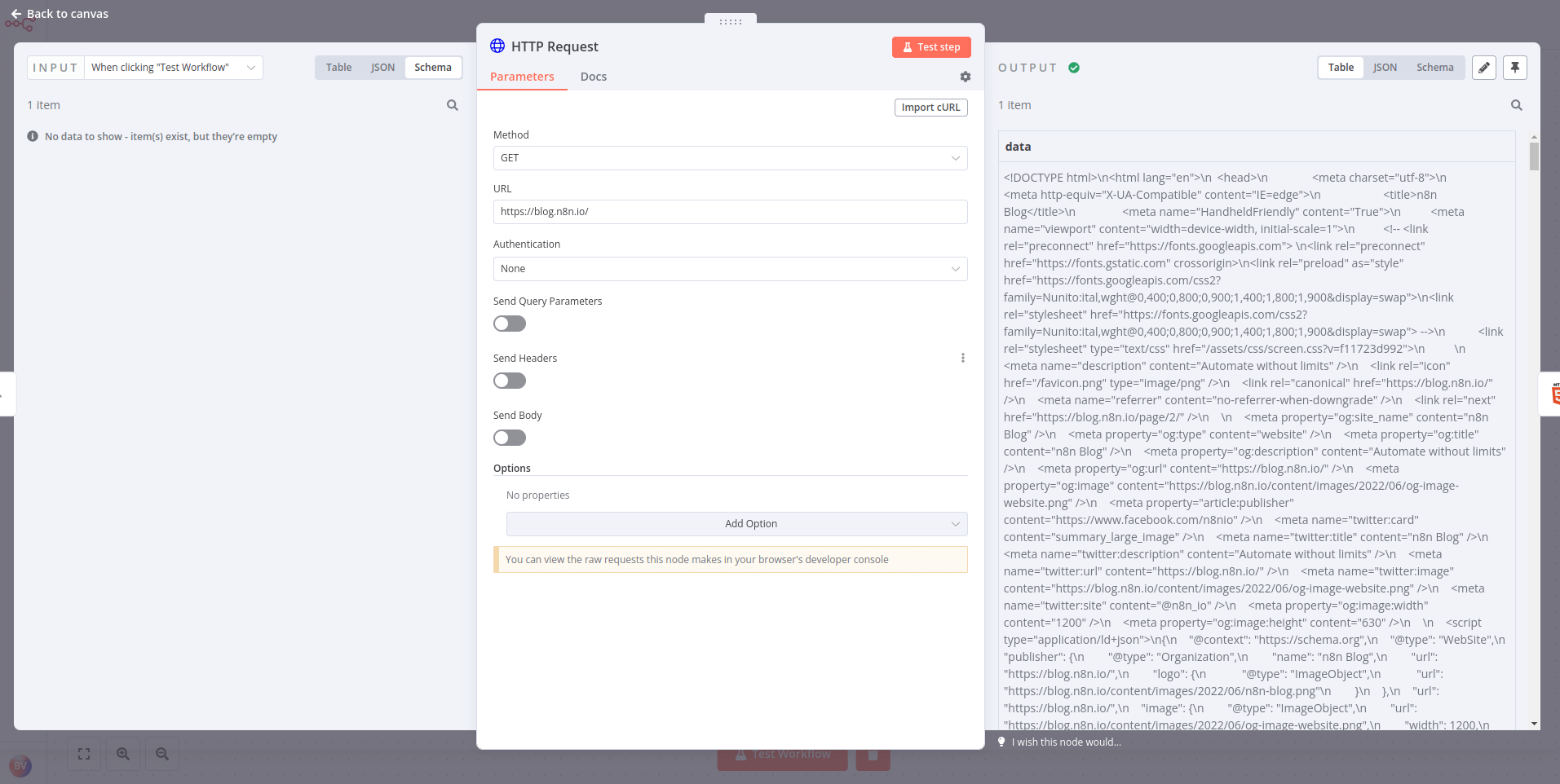Edit output data with the pencil icon
The width and height of the screenshot is (1560, 784).
pyautogui.click(x=1483, y=68)
